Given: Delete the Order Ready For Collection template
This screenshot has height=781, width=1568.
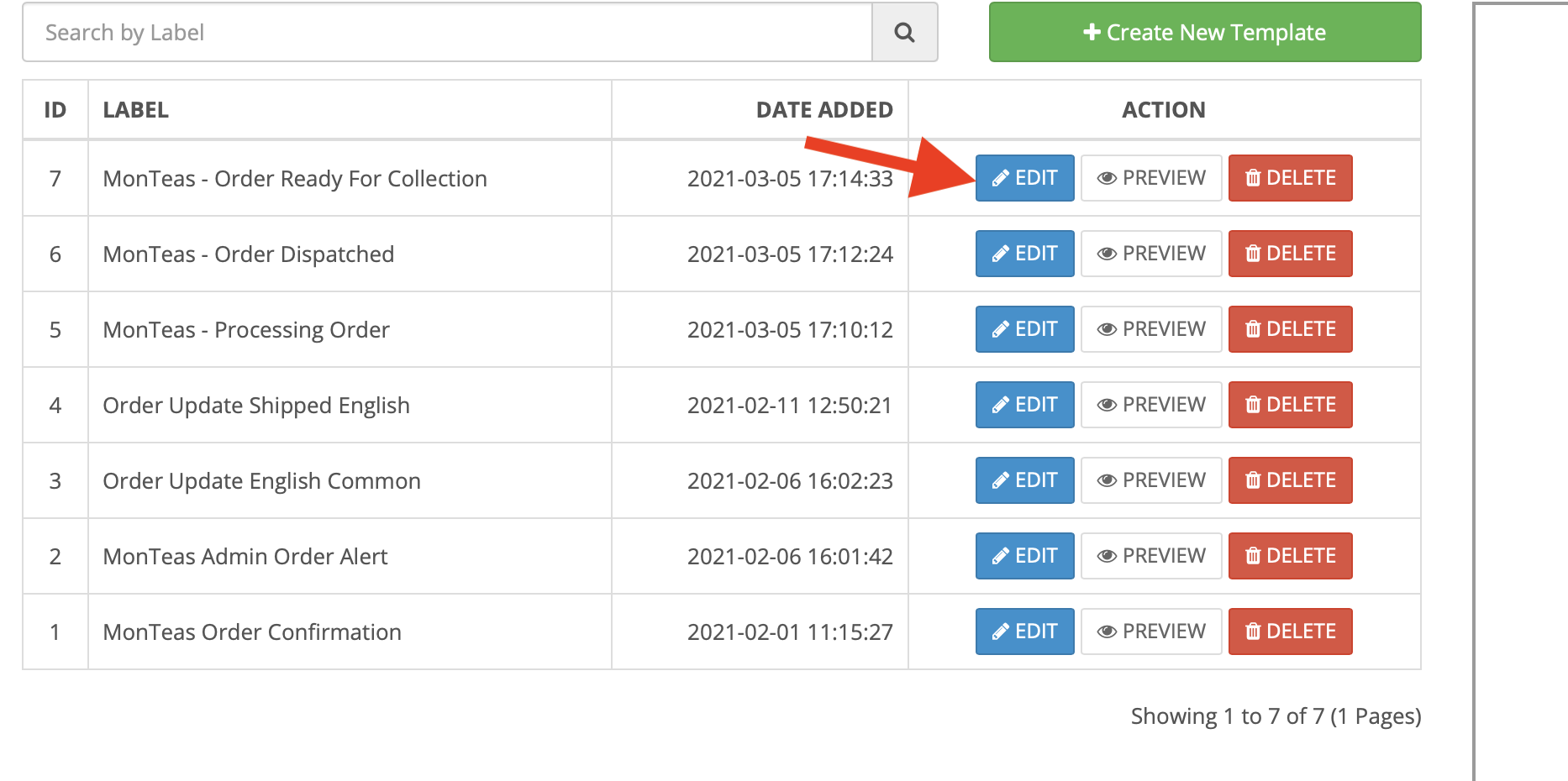Looking at the screenshot, I should (1290, 178).
